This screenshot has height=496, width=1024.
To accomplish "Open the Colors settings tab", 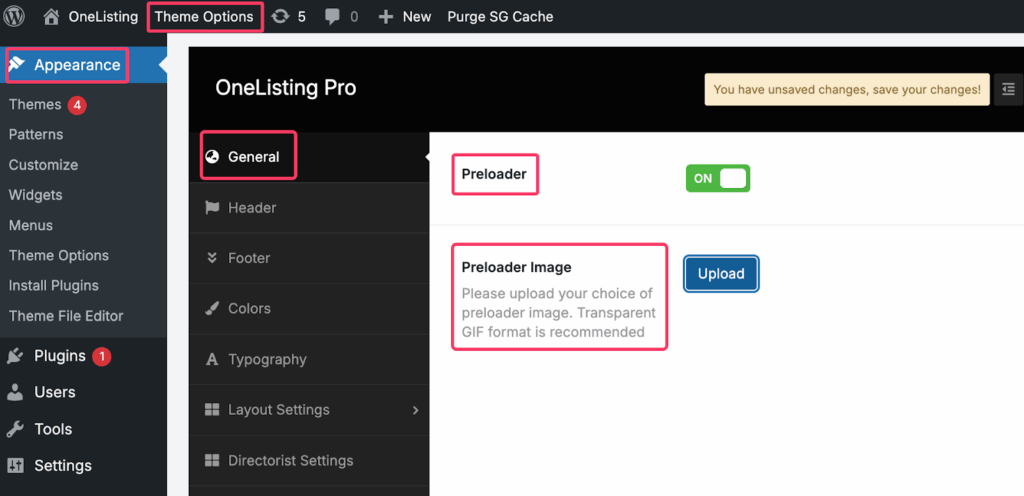I will (249, 308).
